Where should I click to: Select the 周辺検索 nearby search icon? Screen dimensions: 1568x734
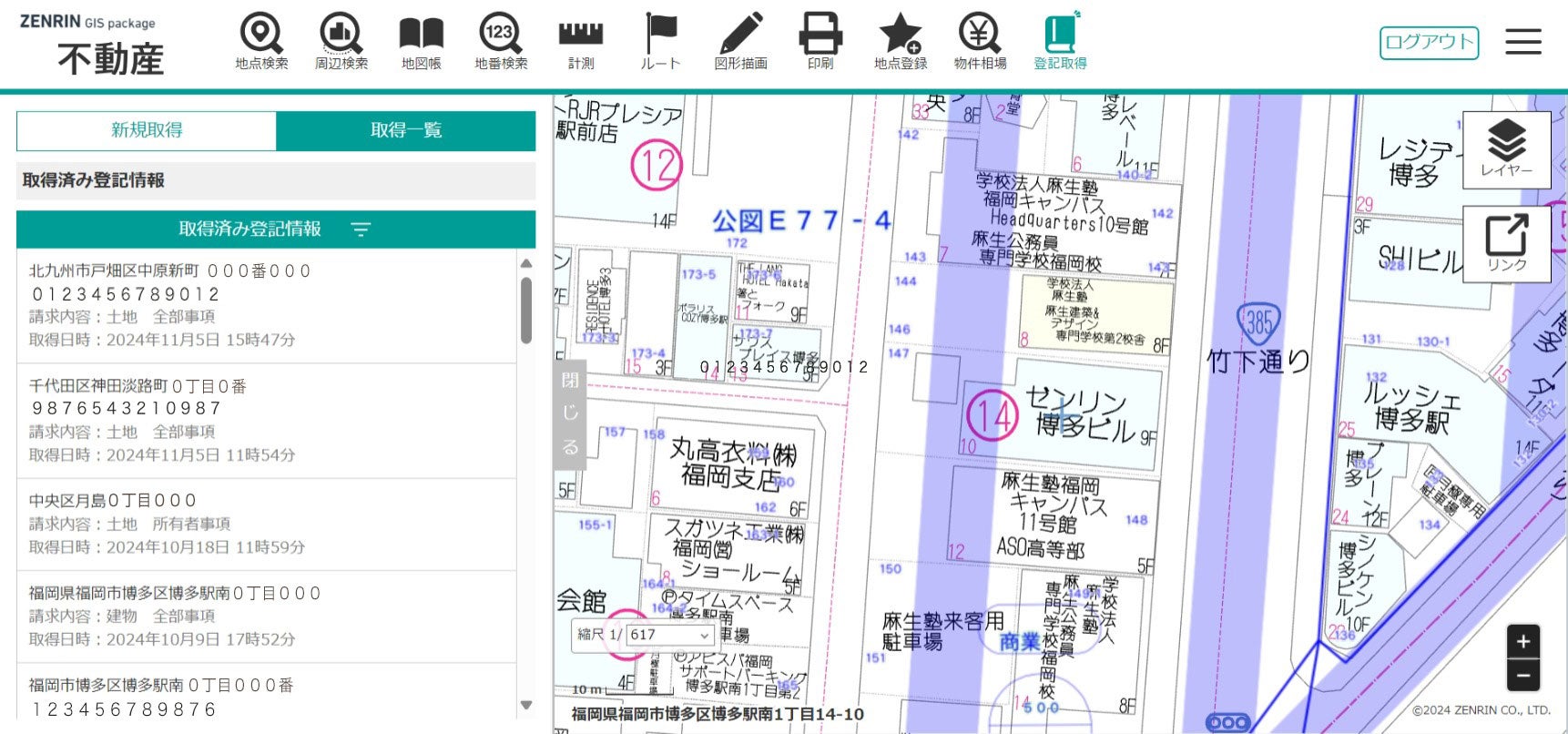[341, 42]
